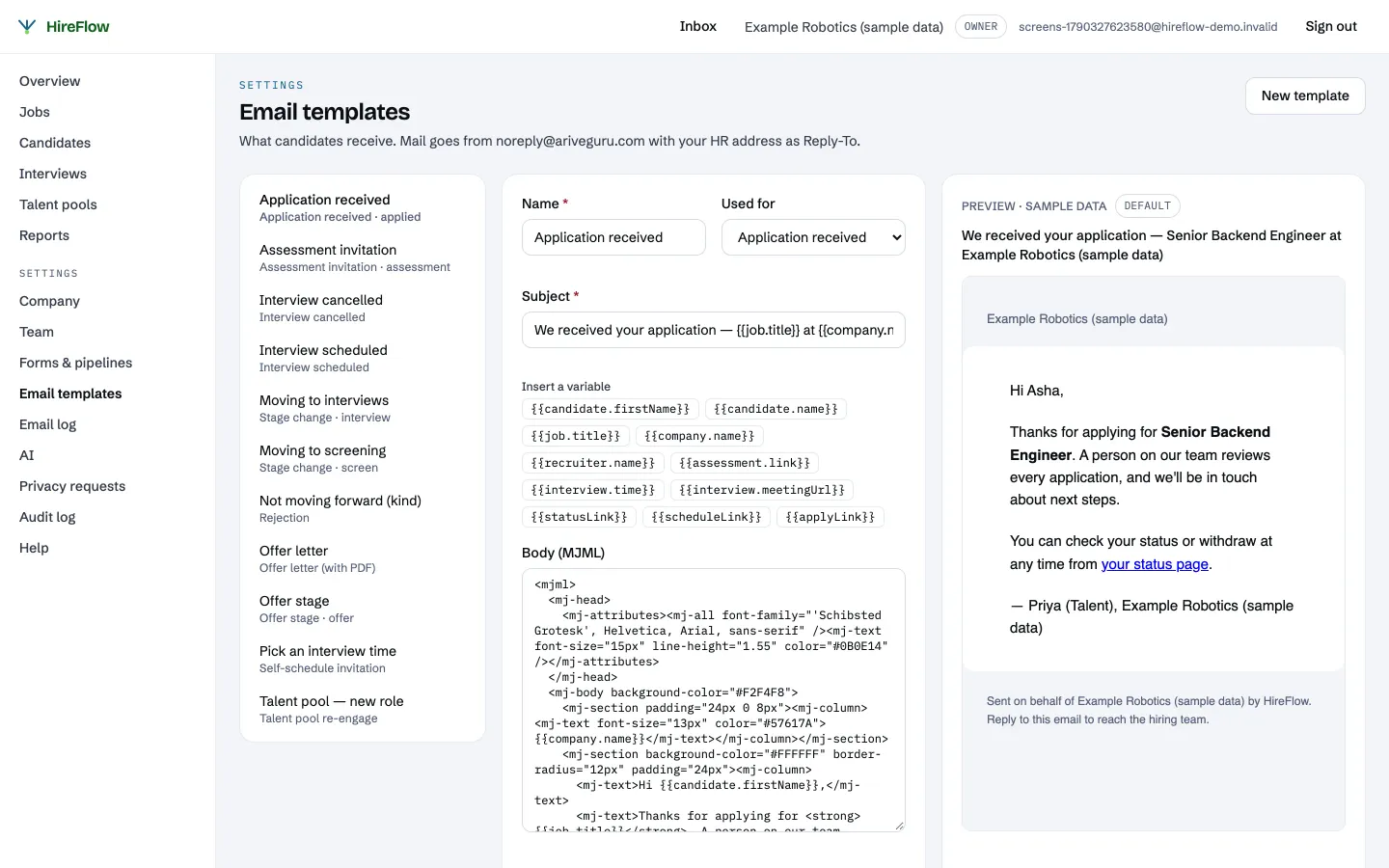This screenshot has width=1389, height=868.
Task: Open the Used for dropdown
Action: tap(813, 237)
